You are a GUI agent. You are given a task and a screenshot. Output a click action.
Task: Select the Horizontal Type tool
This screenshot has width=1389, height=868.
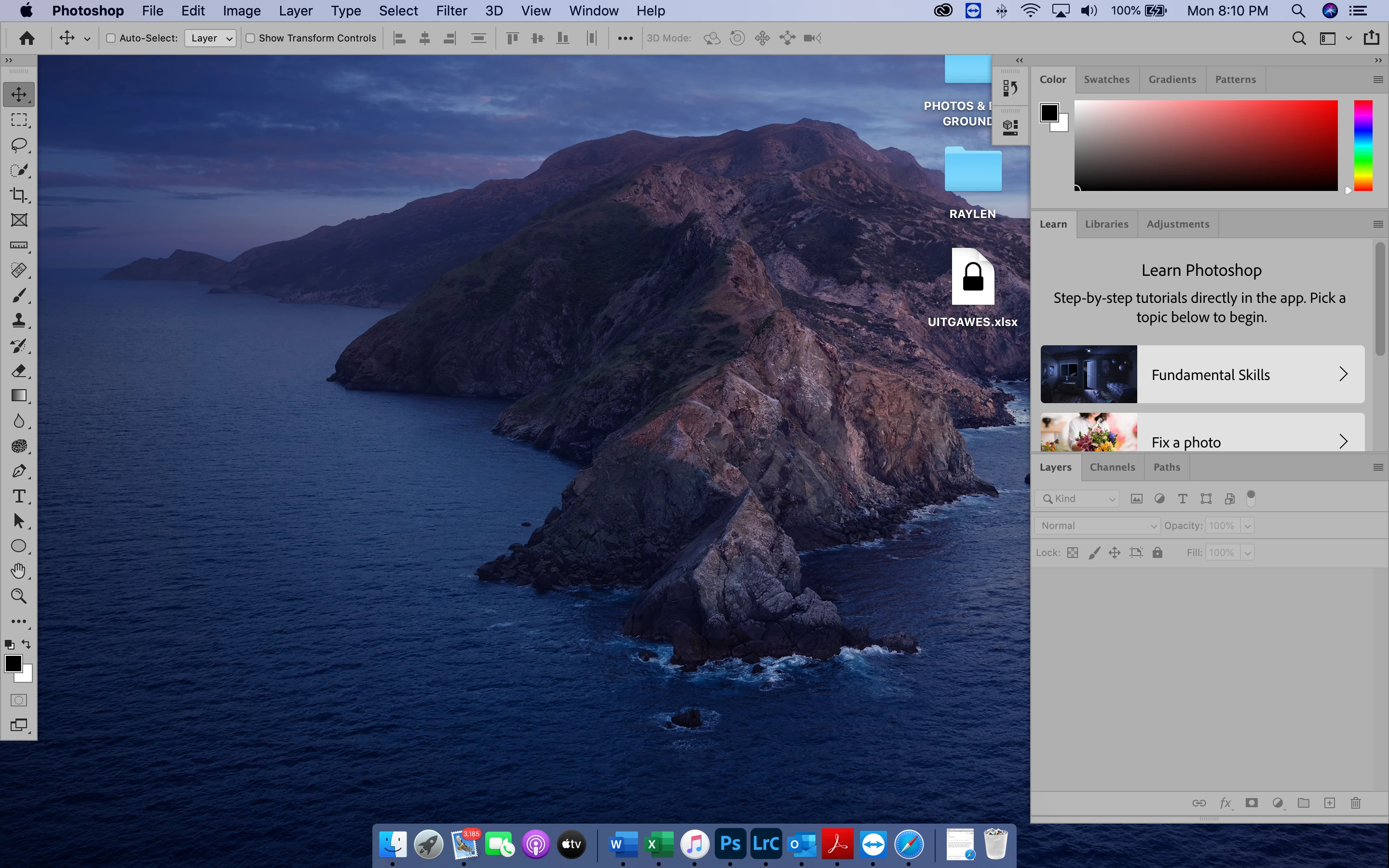19,497
